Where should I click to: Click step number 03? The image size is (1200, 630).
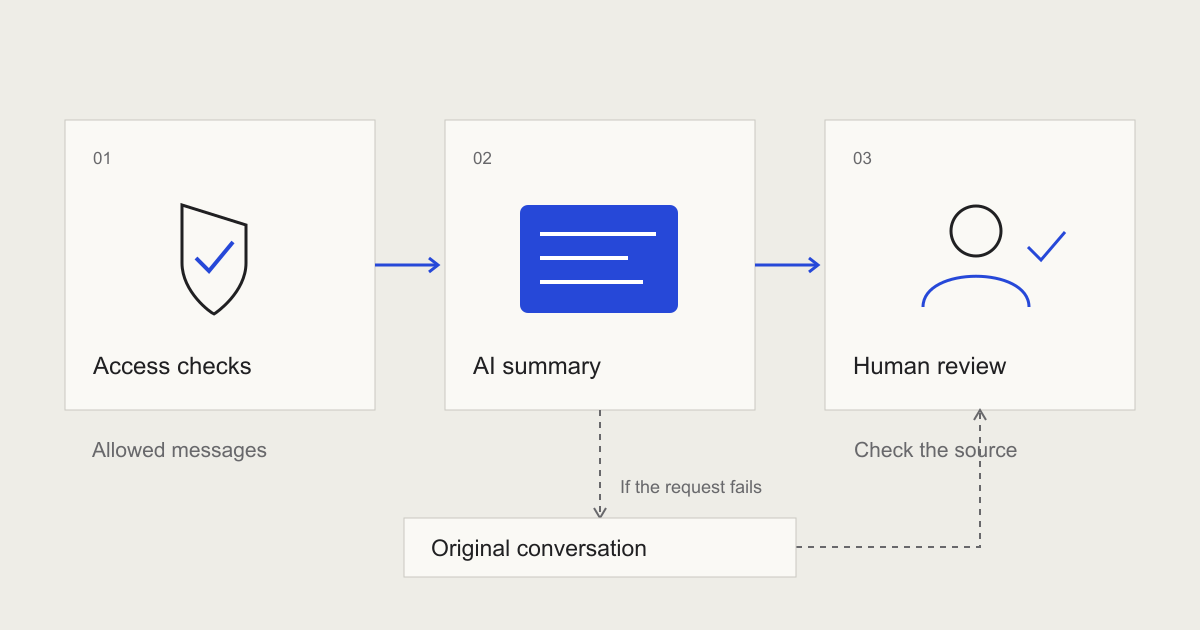862,158
